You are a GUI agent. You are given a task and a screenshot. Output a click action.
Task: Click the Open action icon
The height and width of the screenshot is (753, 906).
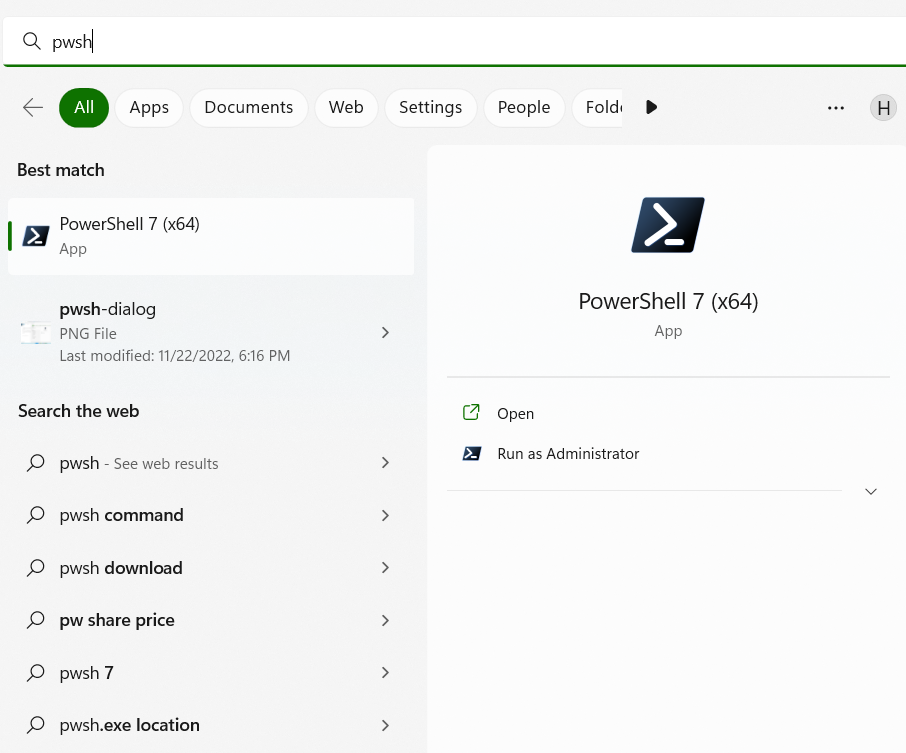tap(471, 413)
